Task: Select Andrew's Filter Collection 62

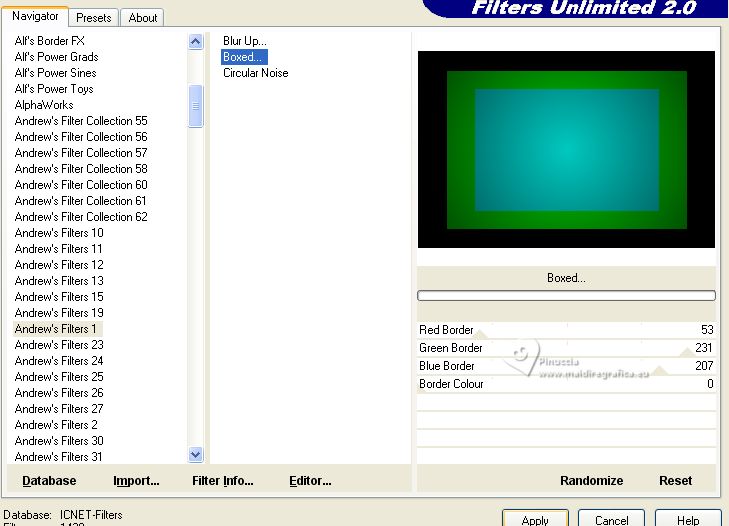Action: (81, 217)
